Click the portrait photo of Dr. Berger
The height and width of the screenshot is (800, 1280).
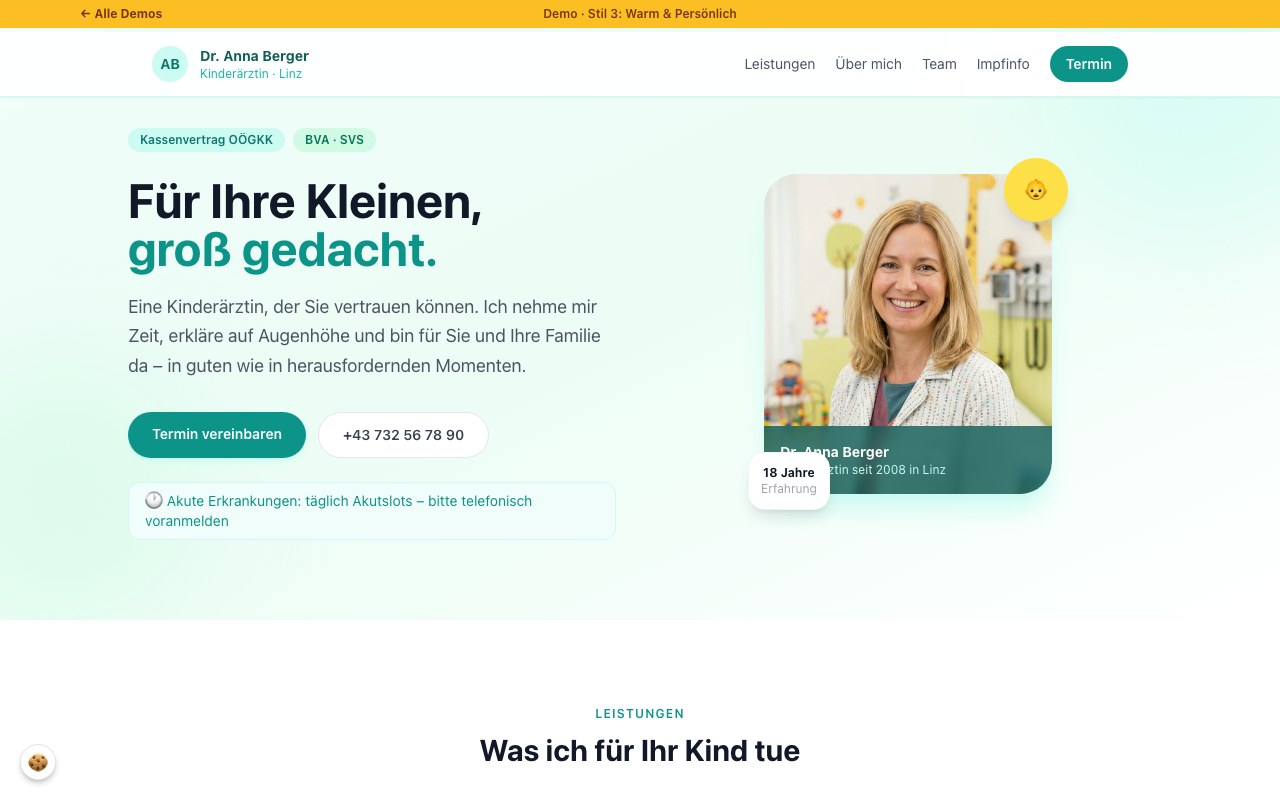pyautogui.click(x=908, y=300)
